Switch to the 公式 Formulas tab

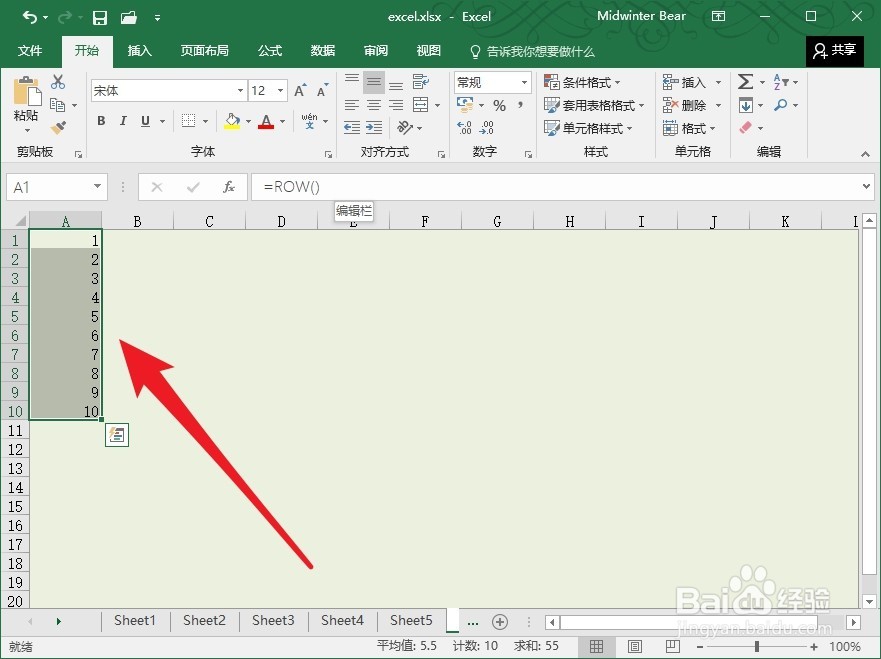click(270, 51)
